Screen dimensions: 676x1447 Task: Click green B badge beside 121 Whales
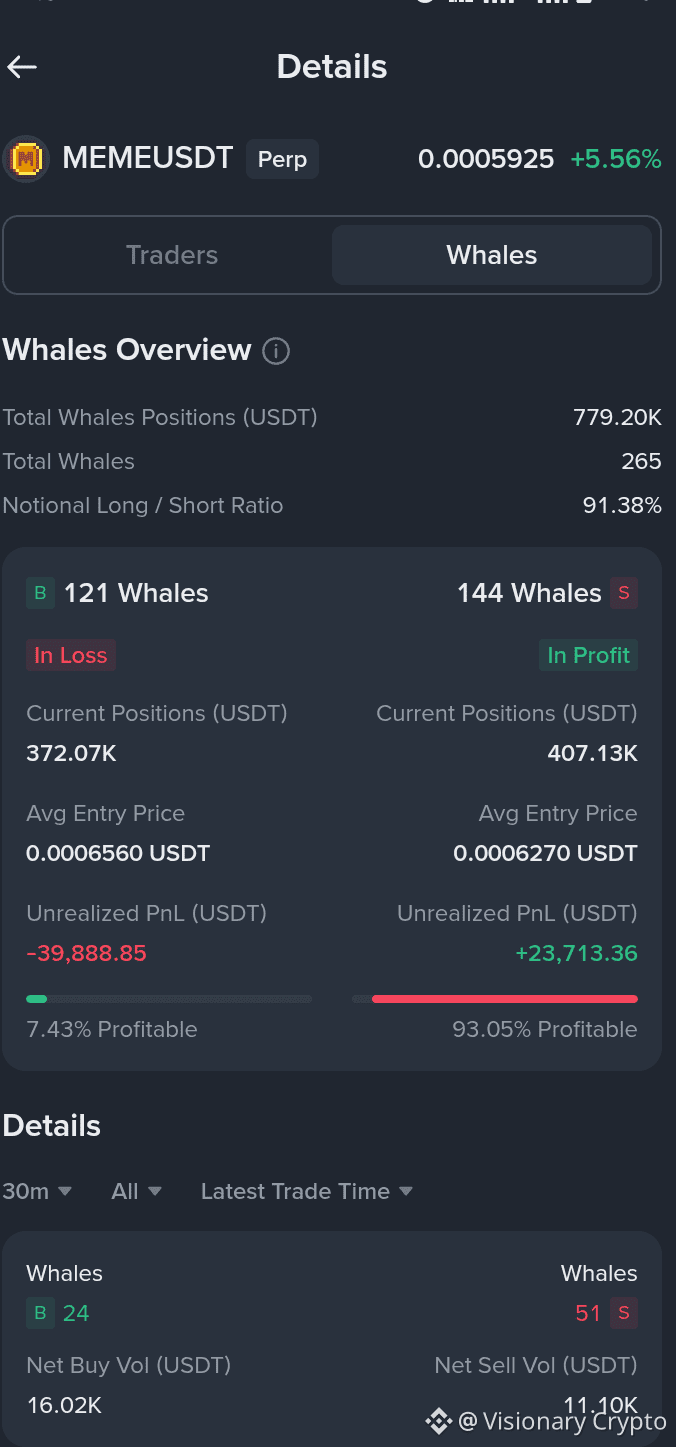(40, 593)
